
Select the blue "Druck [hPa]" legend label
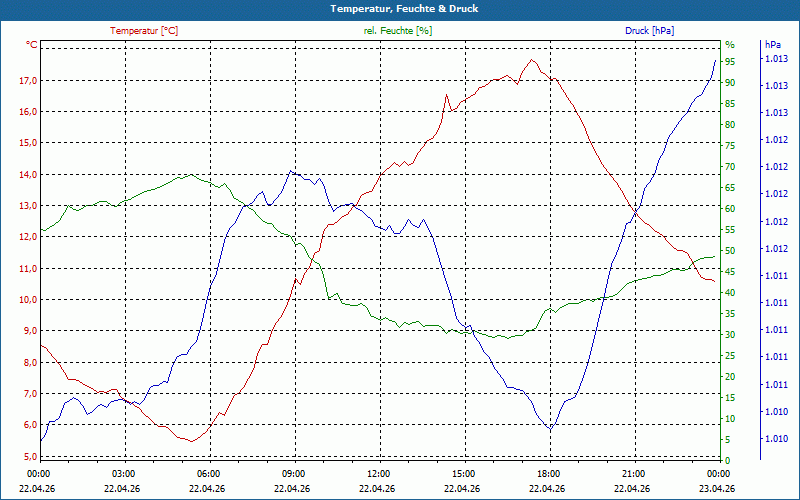click(x=649, y=31)
